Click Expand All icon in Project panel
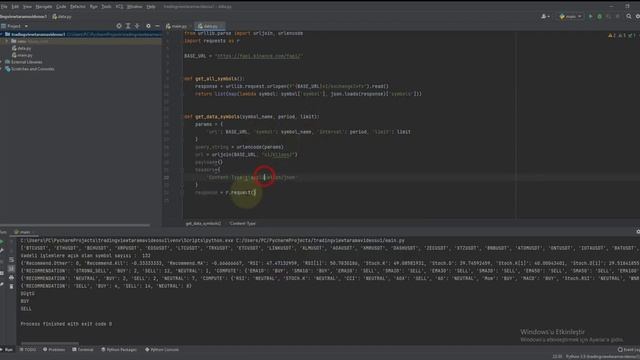Image resolution: width=640 pixels, height=360 pixels. tap(128, 26)
